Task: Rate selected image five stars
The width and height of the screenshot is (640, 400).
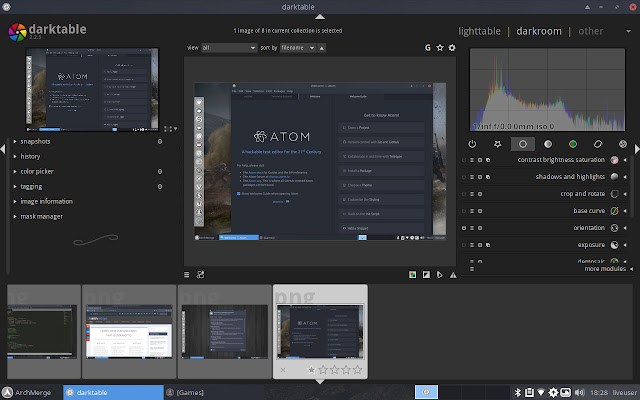Action: (x=358, y=370)
